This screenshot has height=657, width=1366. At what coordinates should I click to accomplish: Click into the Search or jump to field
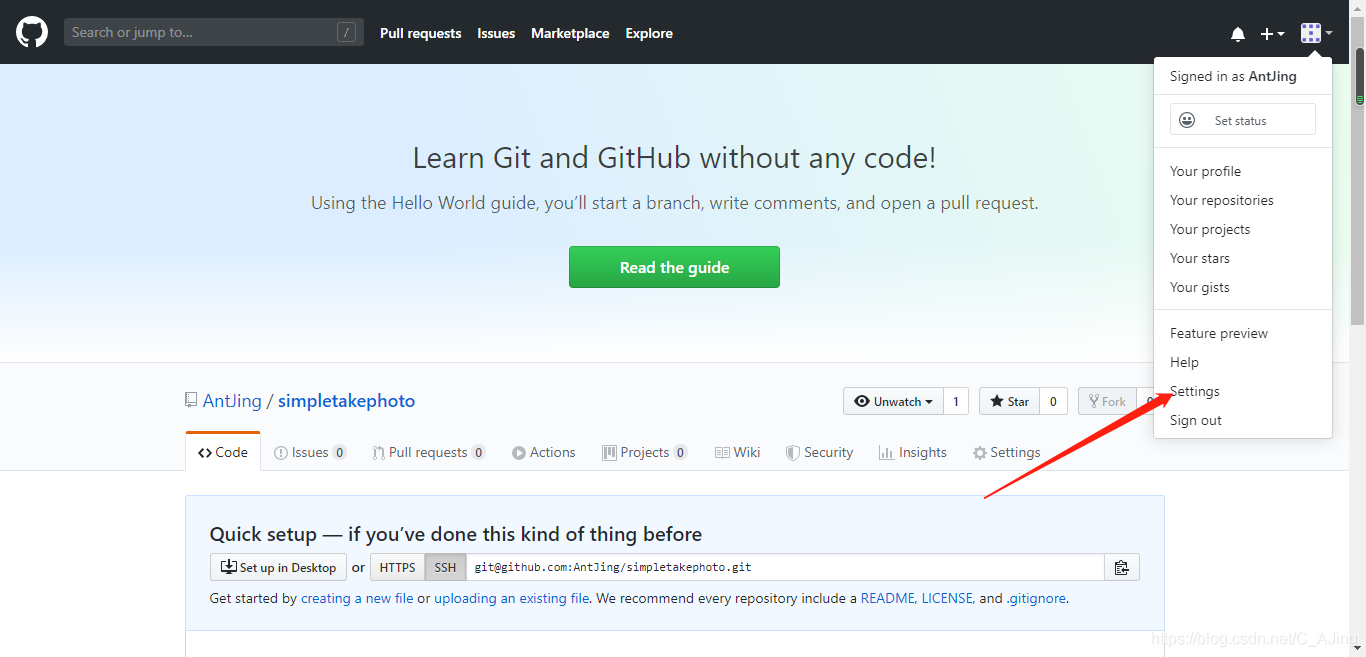pos(200,31)
